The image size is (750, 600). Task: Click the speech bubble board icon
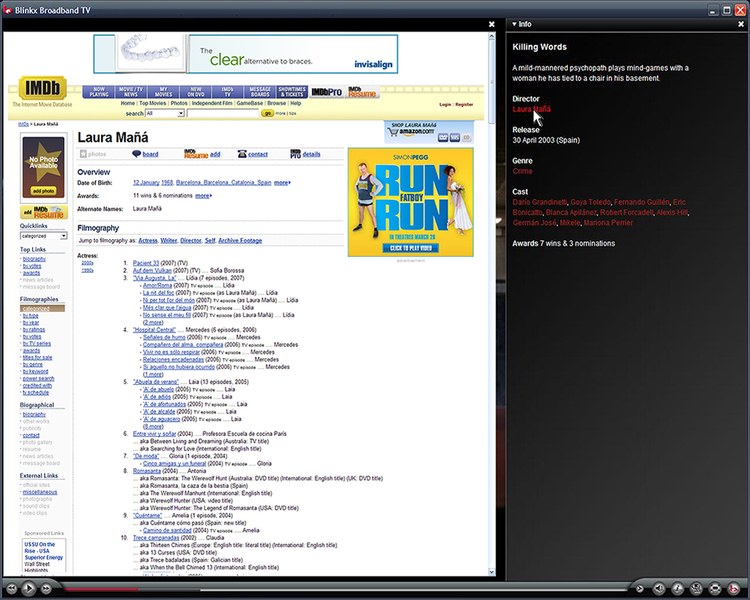coord(136,154)
